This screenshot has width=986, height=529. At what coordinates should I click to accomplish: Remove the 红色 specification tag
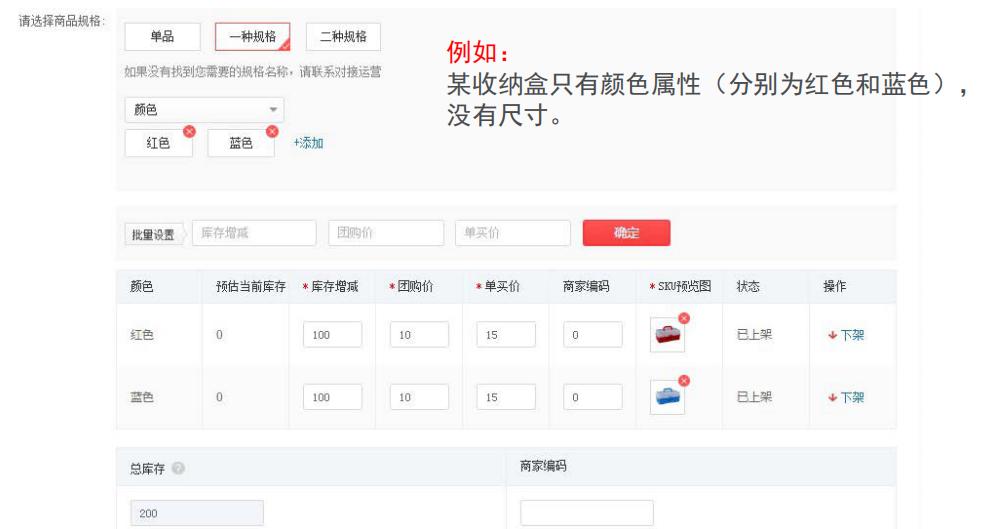point(189,131)
